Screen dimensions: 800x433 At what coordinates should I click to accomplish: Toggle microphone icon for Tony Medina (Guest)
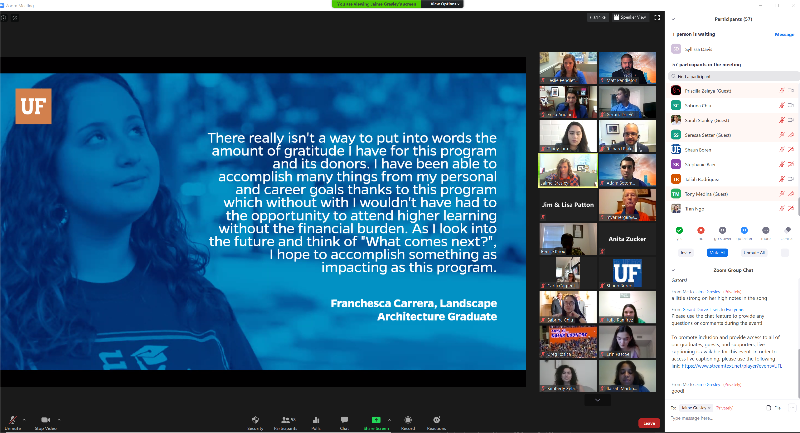(782, 194)
